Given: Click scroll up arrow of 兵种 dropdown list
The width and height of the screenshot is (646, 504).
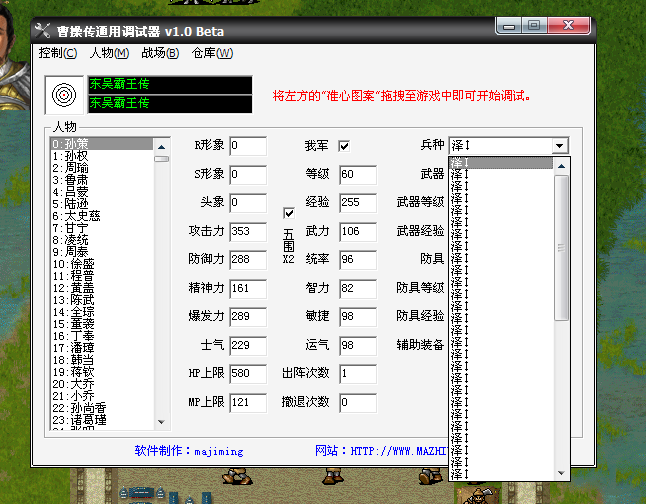Looking at the screenshot, I should coord(563,162).
